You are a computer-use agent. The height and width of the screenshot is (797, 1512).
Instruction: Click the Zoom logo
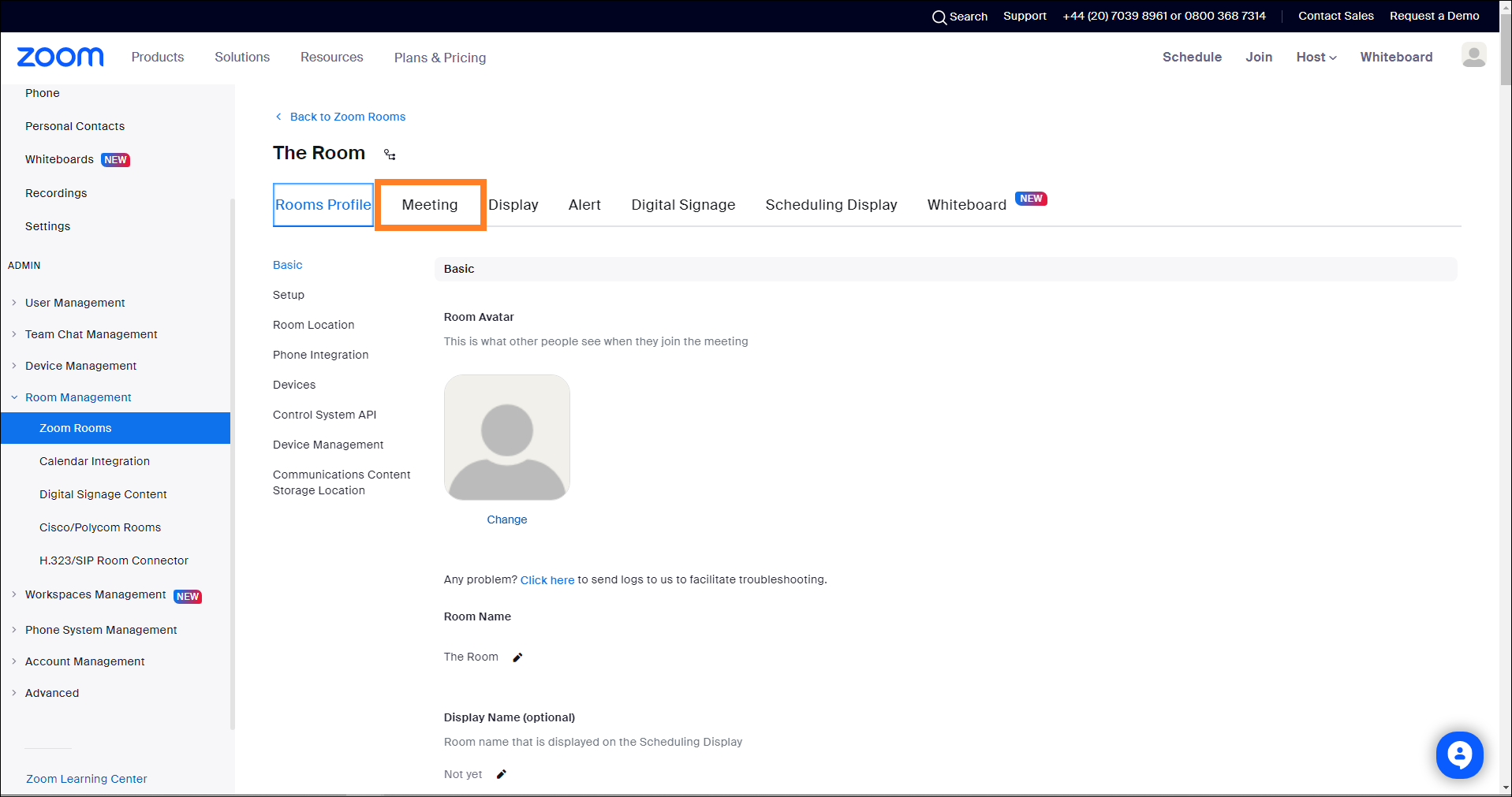click(60, 57)
